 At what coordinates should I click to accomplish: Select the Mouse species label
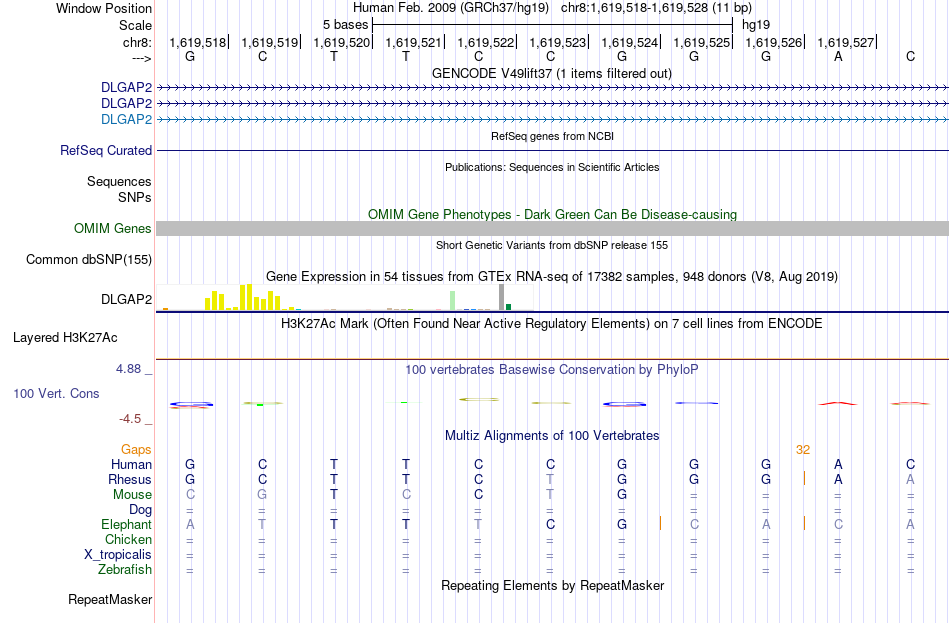(132, 495)
